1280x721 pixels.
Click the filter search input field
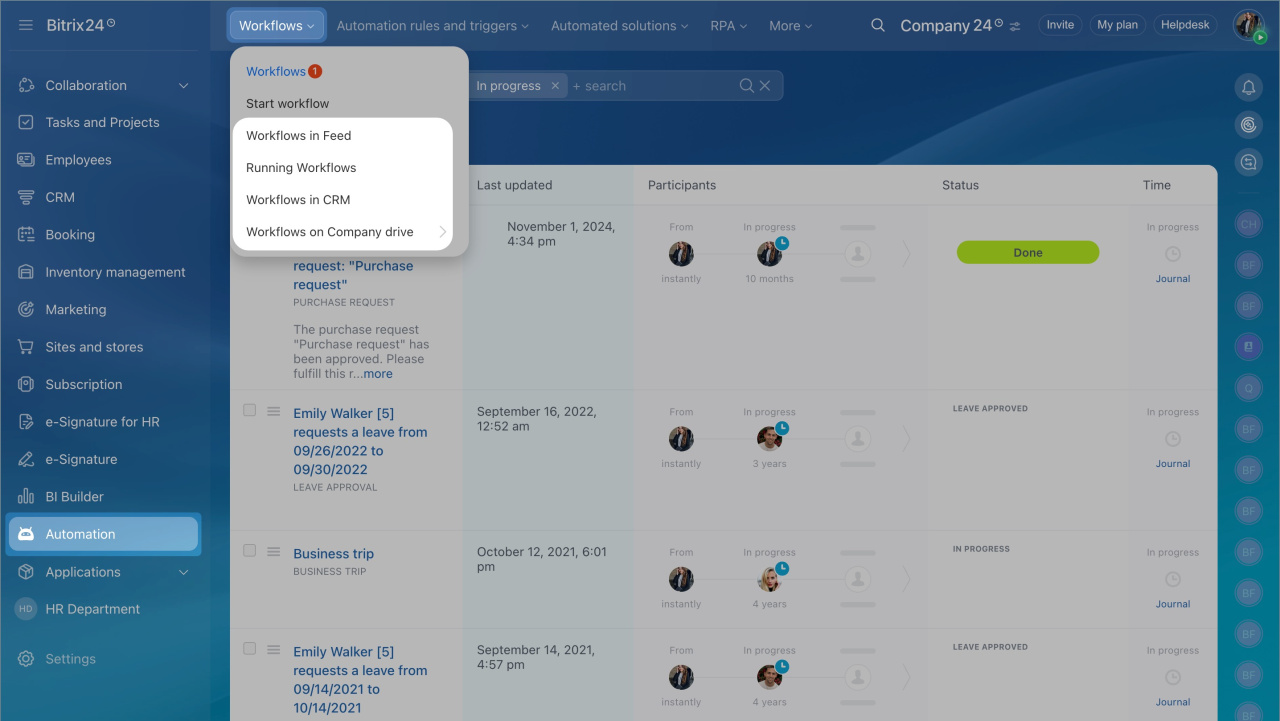coord(655,86)
